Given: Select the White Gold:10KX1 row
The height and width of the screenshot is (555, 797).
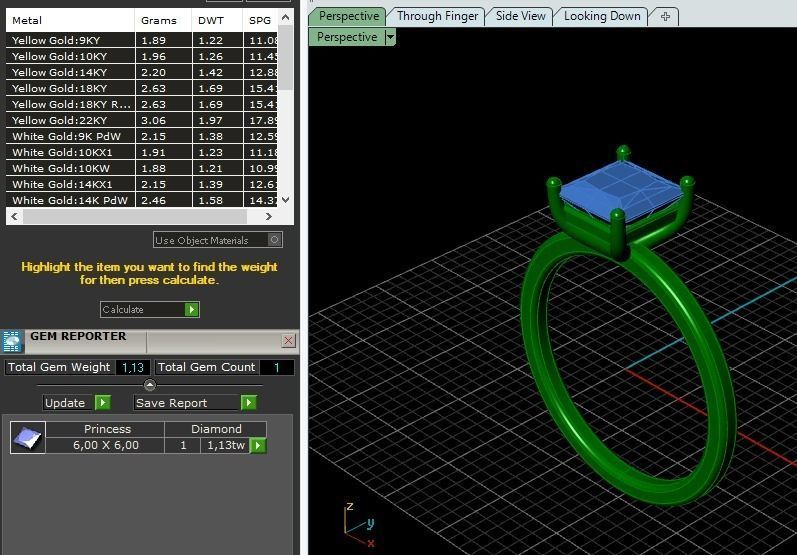Looking at the screenshot, I should coord(142,152).
